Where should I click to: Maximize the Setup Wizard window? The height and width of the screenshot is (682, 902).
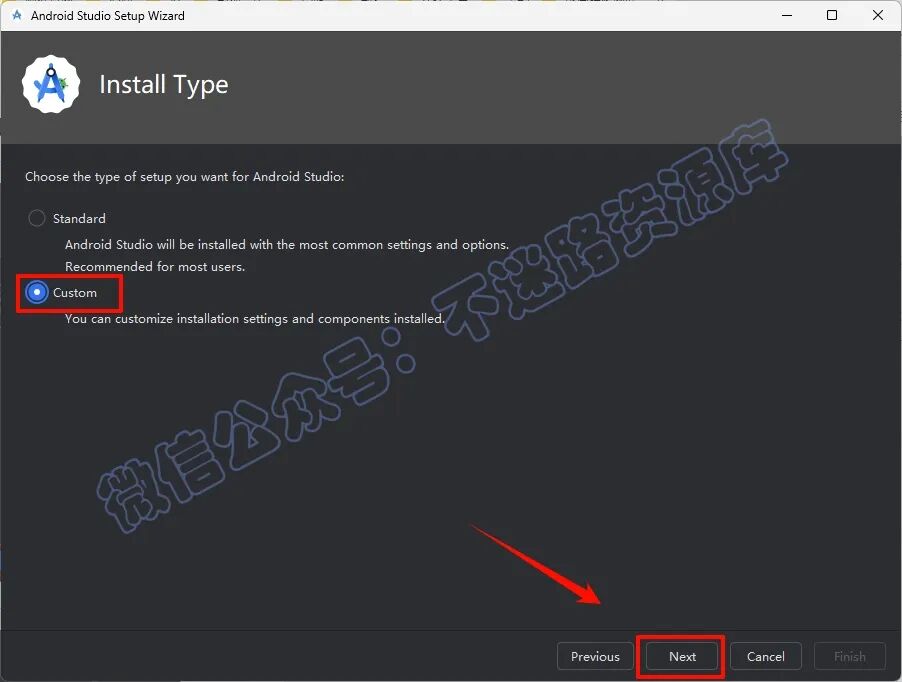pos(832,15)
